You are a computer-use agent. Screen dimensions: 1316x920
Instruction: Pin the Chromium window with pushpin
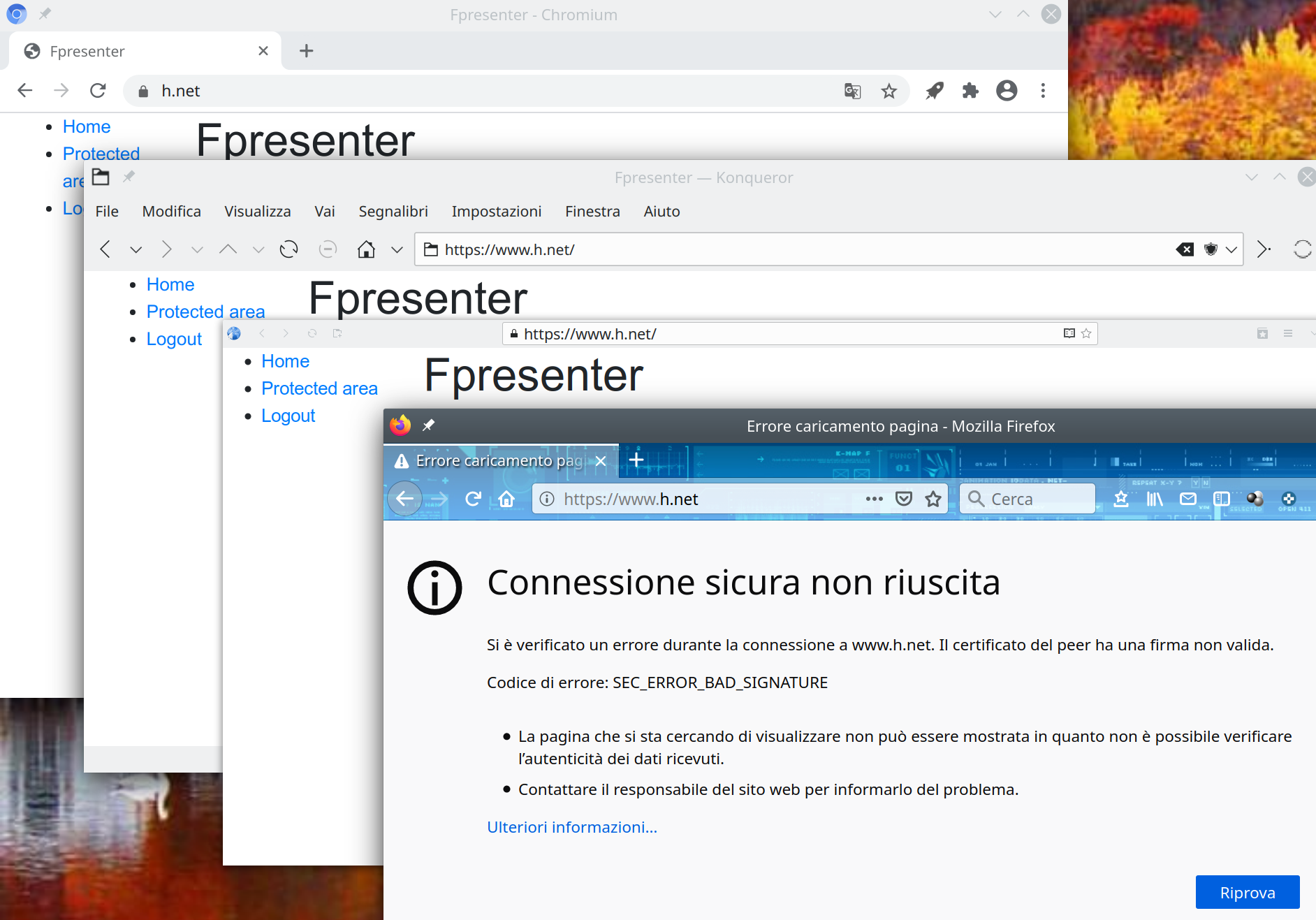45,14
